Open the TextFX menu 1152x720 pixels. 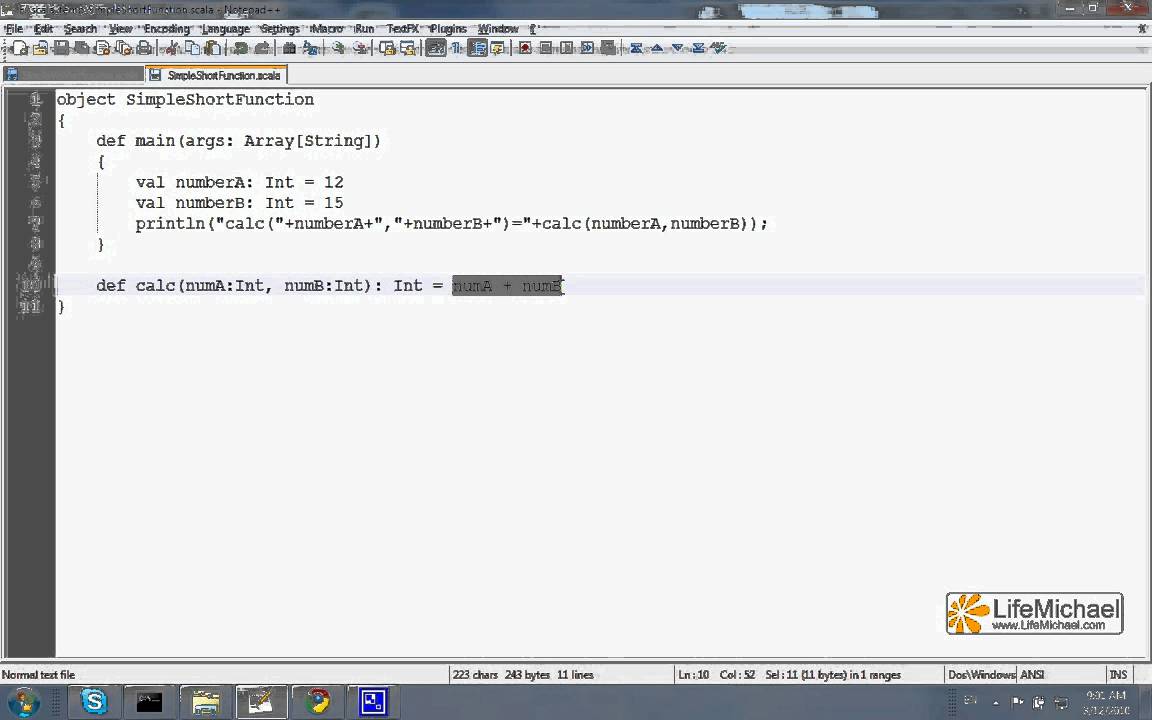403,29
